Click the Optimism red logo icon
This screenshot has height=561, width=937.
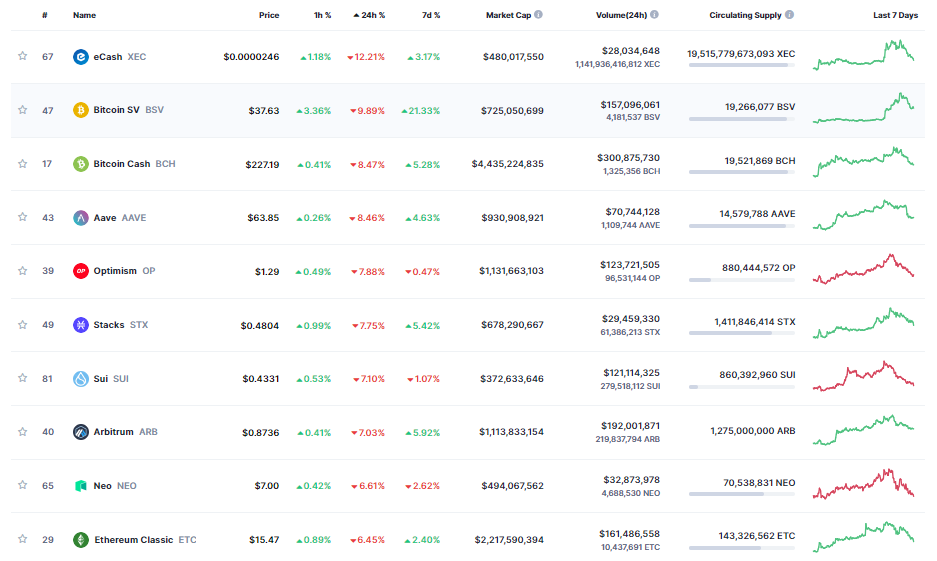(x=81, y=271)
